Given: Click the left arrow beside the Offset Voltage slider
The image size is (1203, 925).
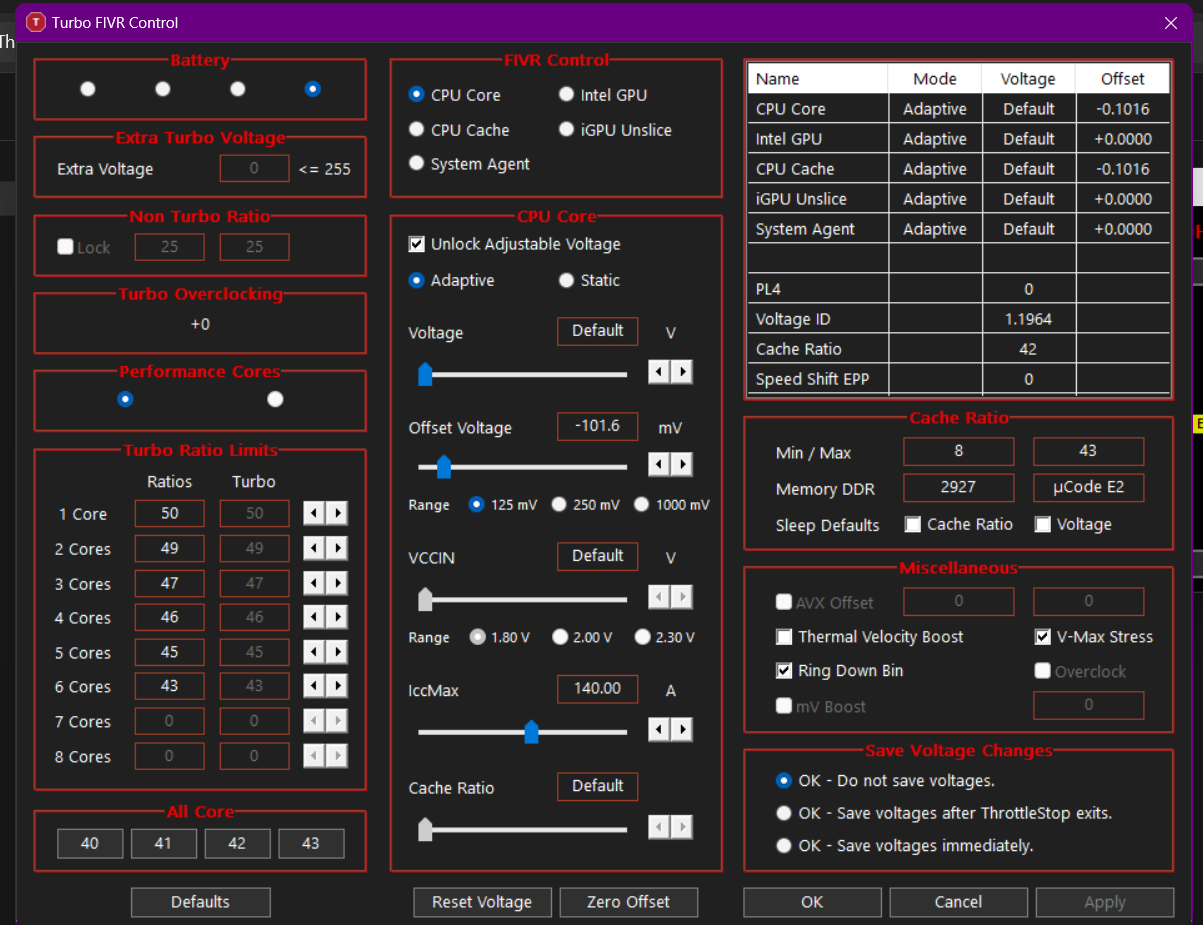Looking at the screenshot, I should [659, 464].
